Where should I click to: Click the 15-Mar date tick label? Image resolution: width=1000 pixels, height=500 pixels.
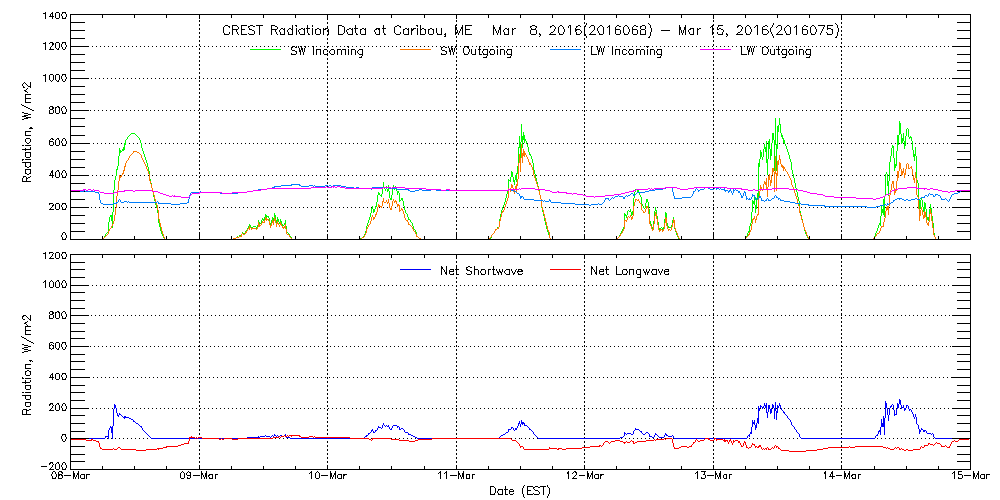(968, 478)
